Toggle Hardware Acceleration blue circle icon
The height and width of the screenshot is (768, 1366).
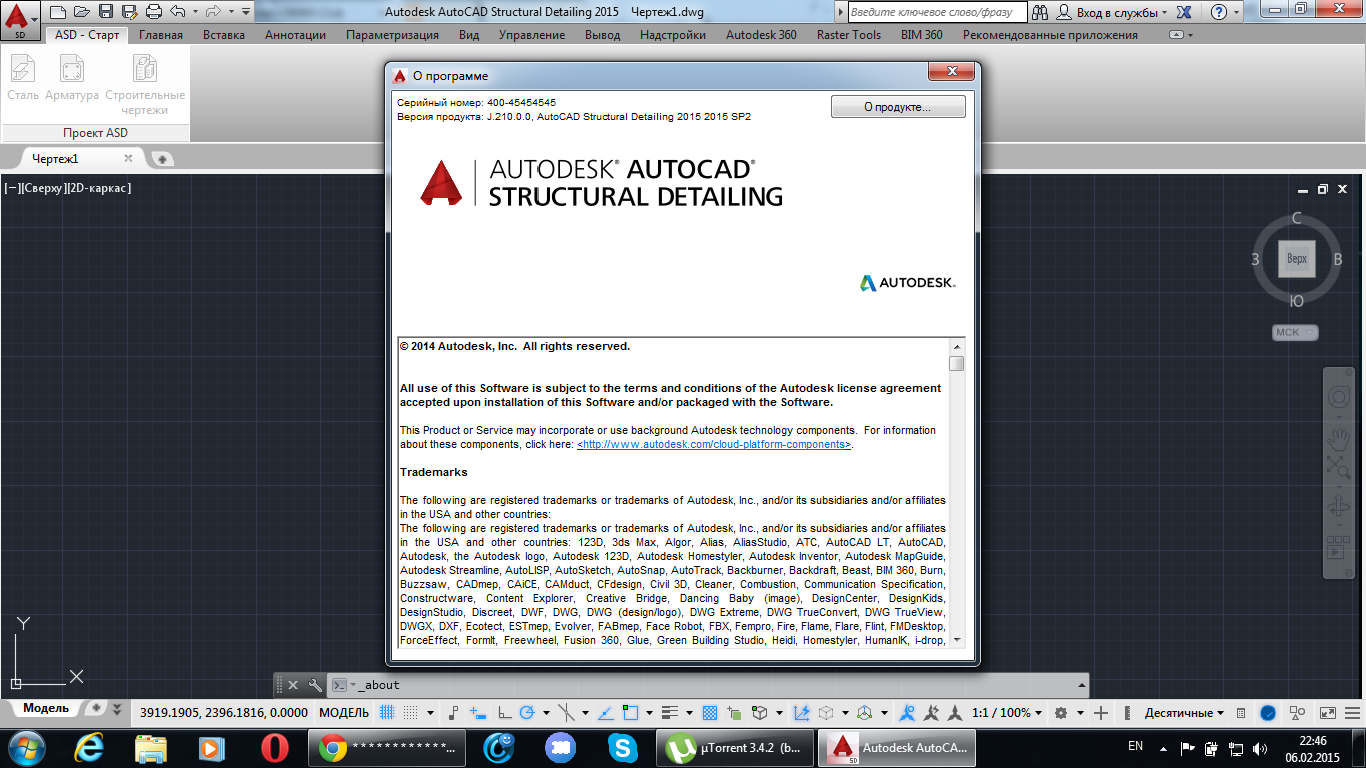[1268, 713]
